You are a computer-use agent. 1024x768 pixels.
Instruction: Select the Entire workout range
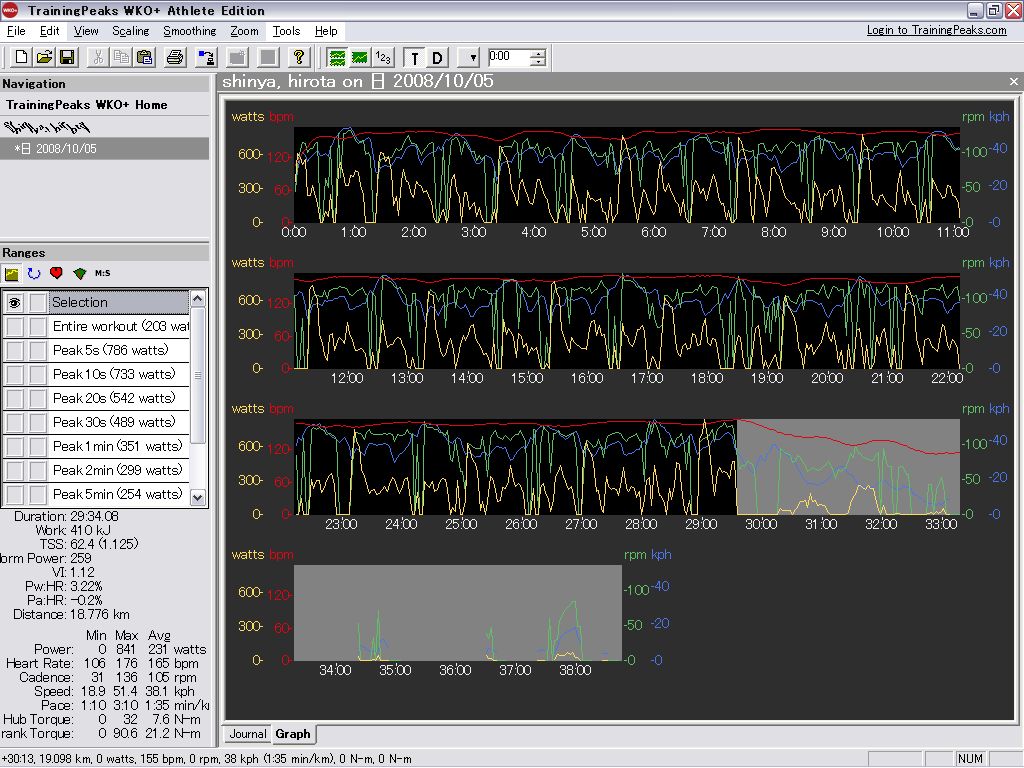coord(119,327)
